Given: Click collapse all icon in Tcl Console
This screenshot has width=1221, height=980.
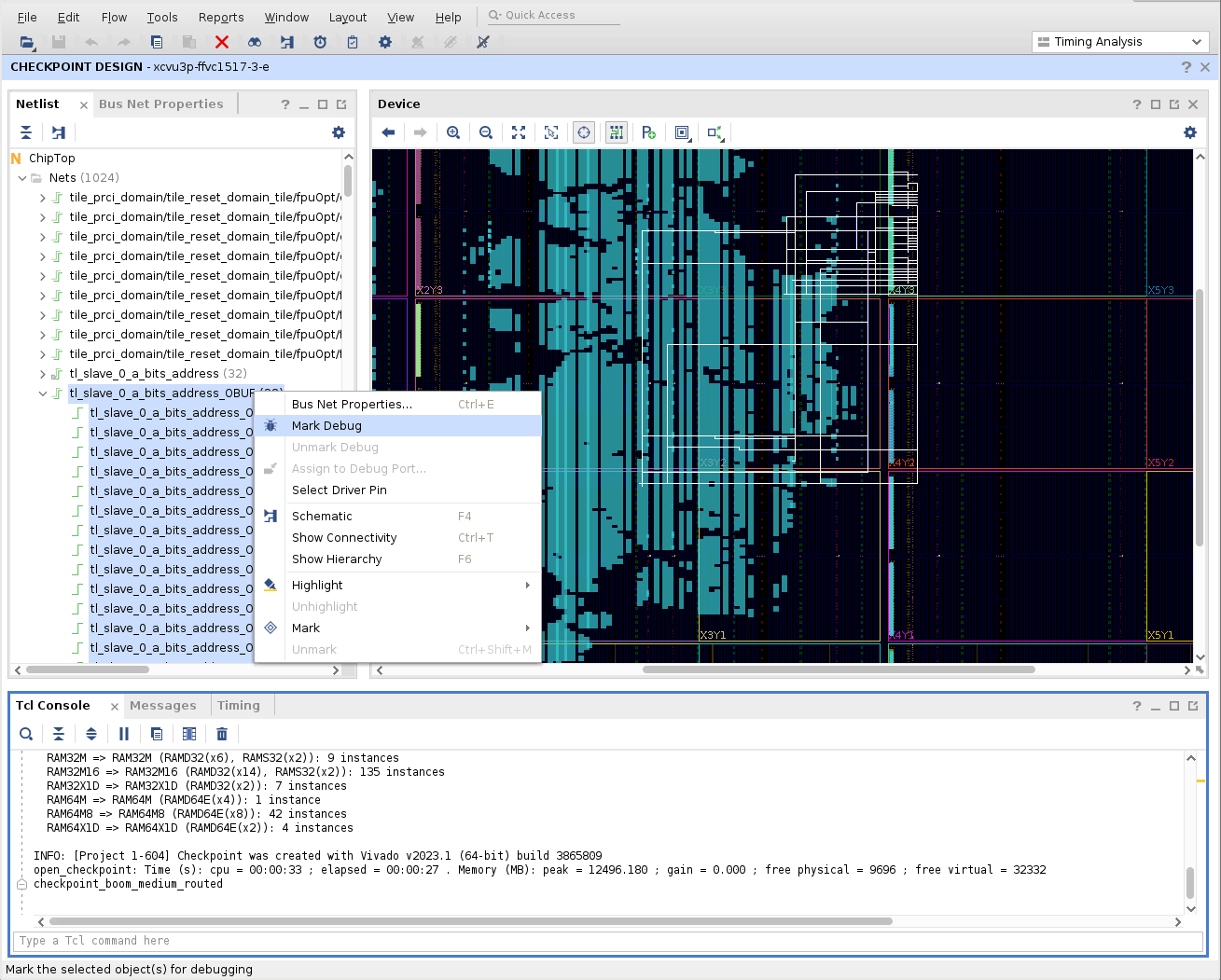Looking at the screenshot, I should coord(59,734).
